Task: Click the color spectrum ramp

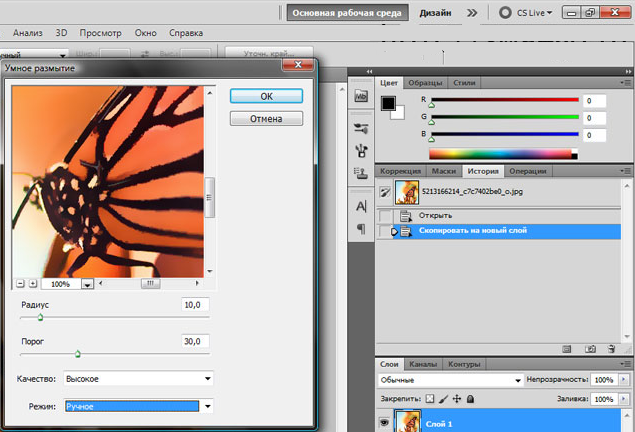Action: (503, 154)
